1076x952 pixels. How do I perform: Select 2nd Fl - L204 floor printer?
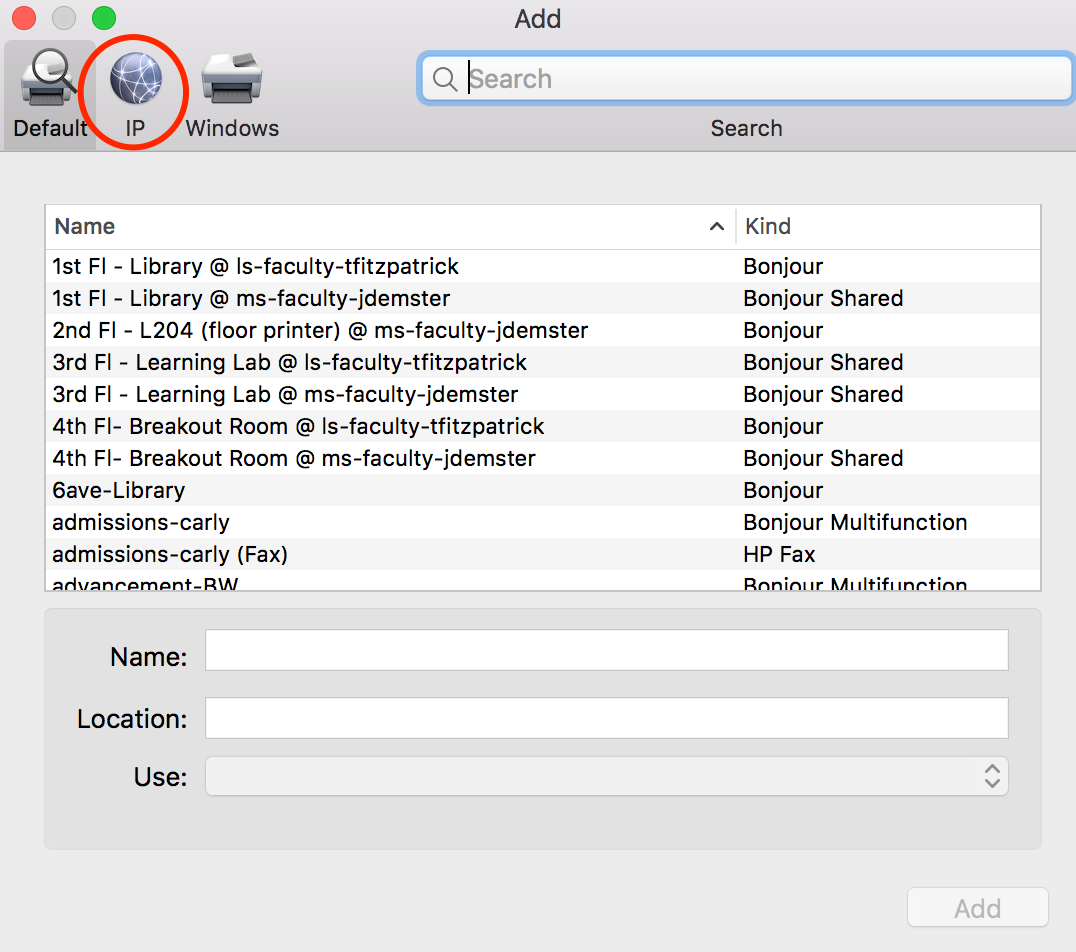(x=320, y=330)
